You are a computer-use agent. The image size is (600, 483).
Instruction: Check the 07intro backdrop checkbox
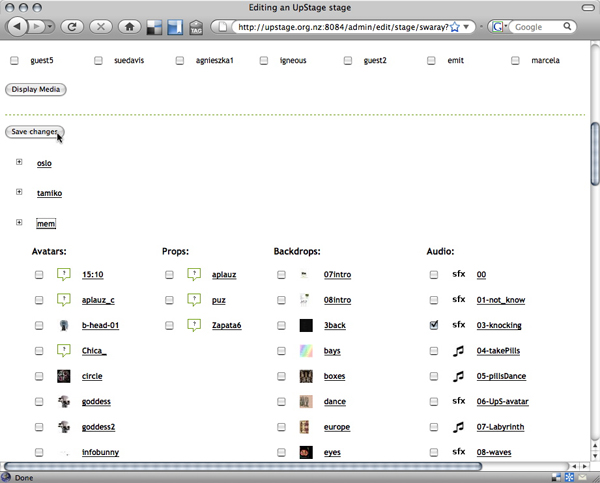coord(281,275)
